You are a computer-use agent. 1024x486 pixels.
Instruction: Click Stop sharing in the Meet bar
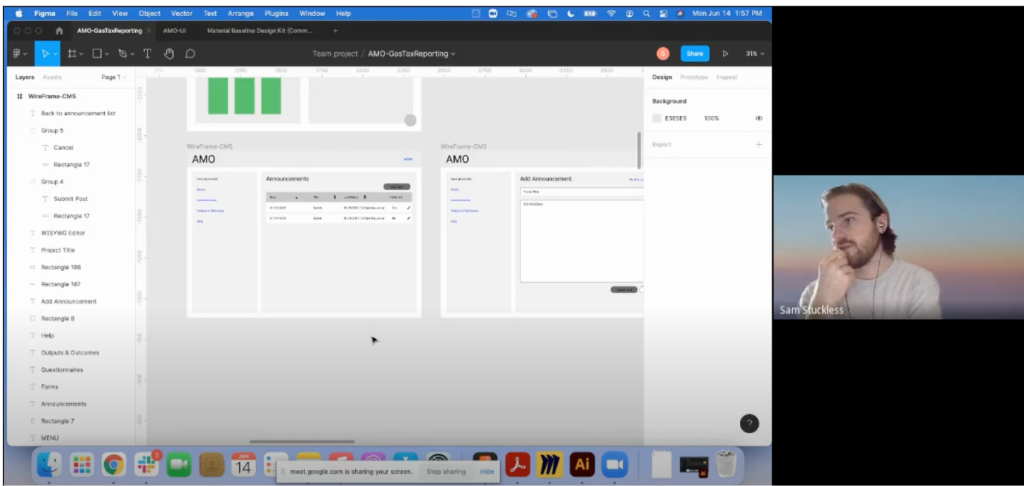pyautogui.click(x=446, y=470)
